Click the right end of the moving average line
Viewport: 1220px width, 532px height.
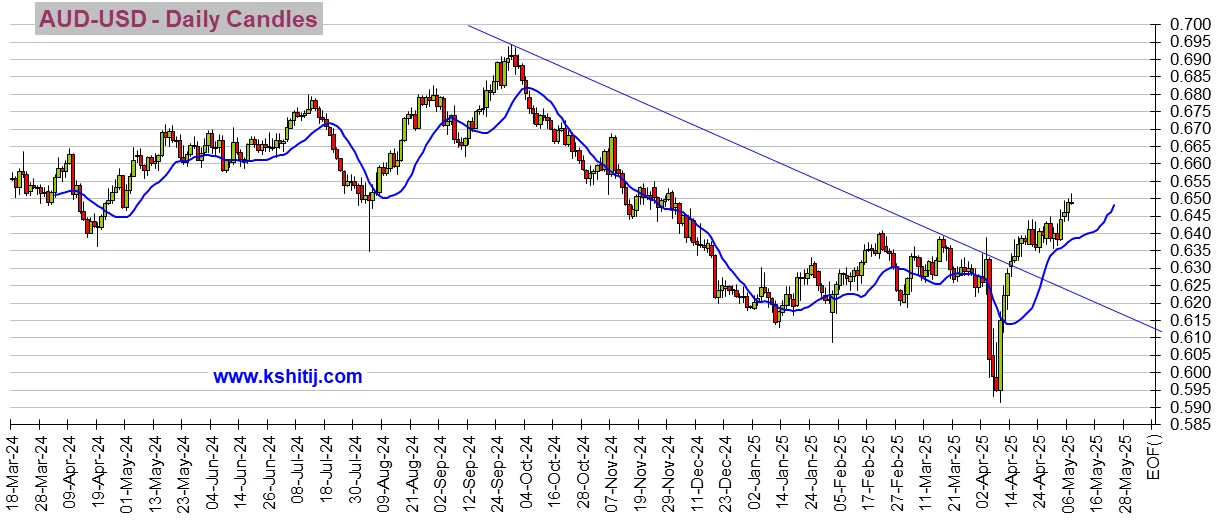pos(1114,205)
